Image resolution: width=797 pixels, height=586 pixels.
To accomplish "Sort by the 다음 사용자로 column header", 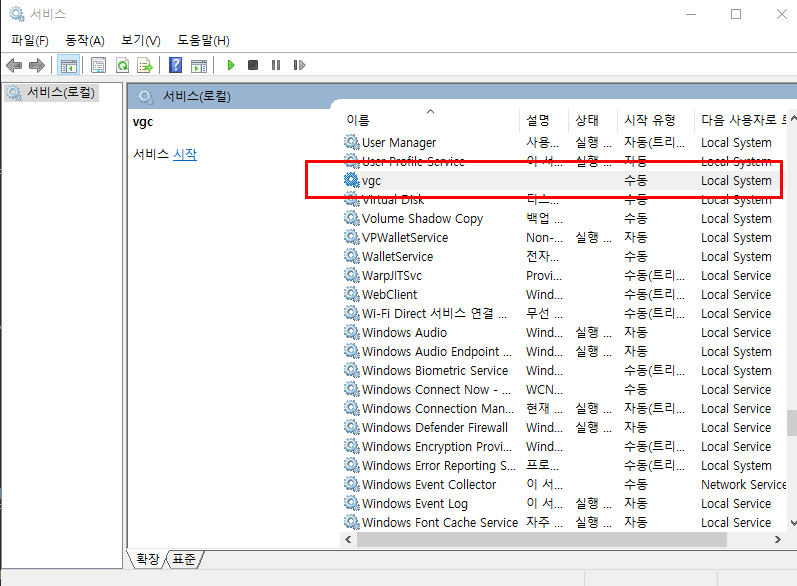I will click(741, 120).
